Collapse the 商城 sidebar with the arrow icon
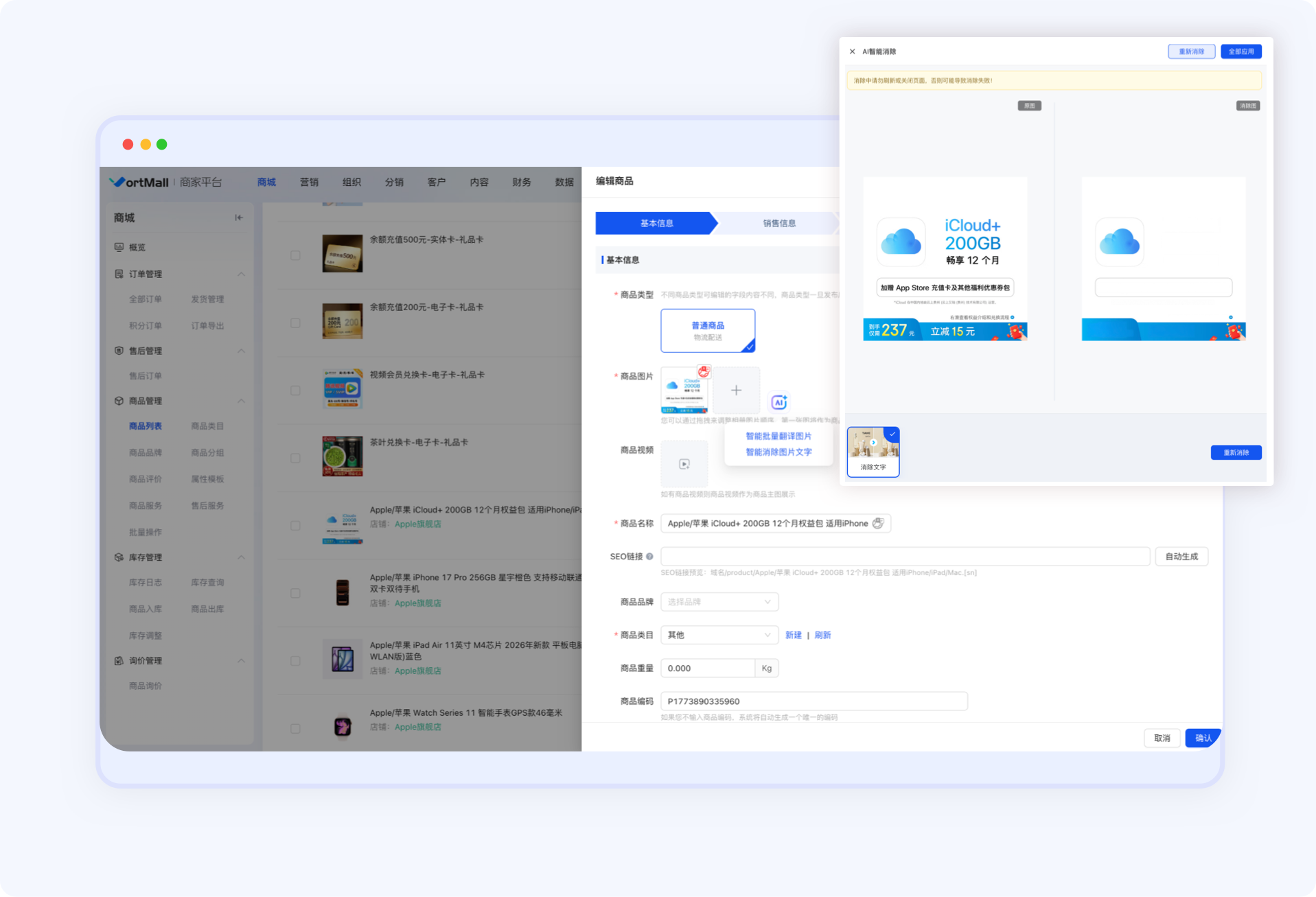 coord(239,218)
